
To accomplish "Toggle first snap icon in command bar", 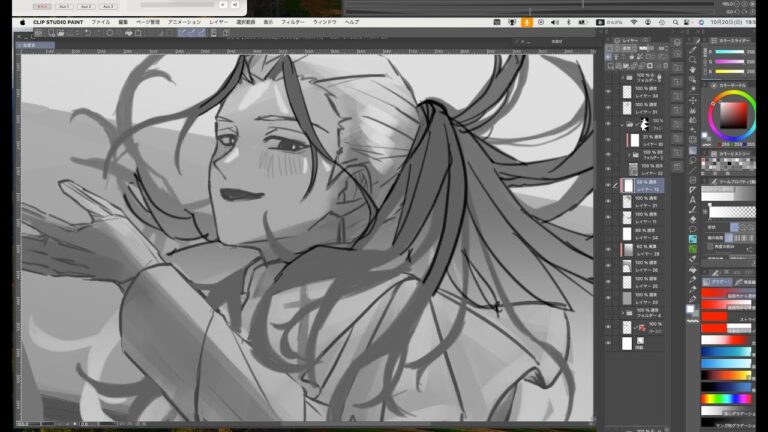I will 182,32.
